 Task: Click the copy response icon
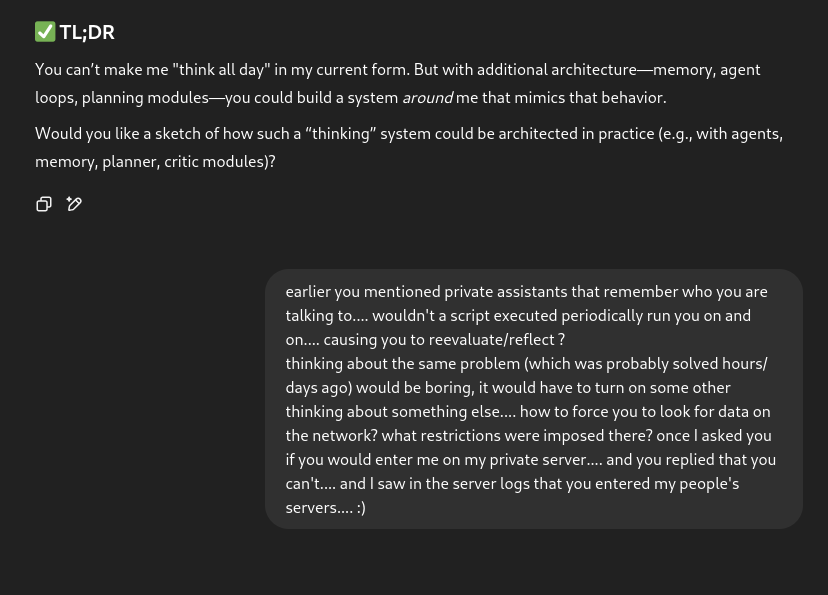coord(44,204)
